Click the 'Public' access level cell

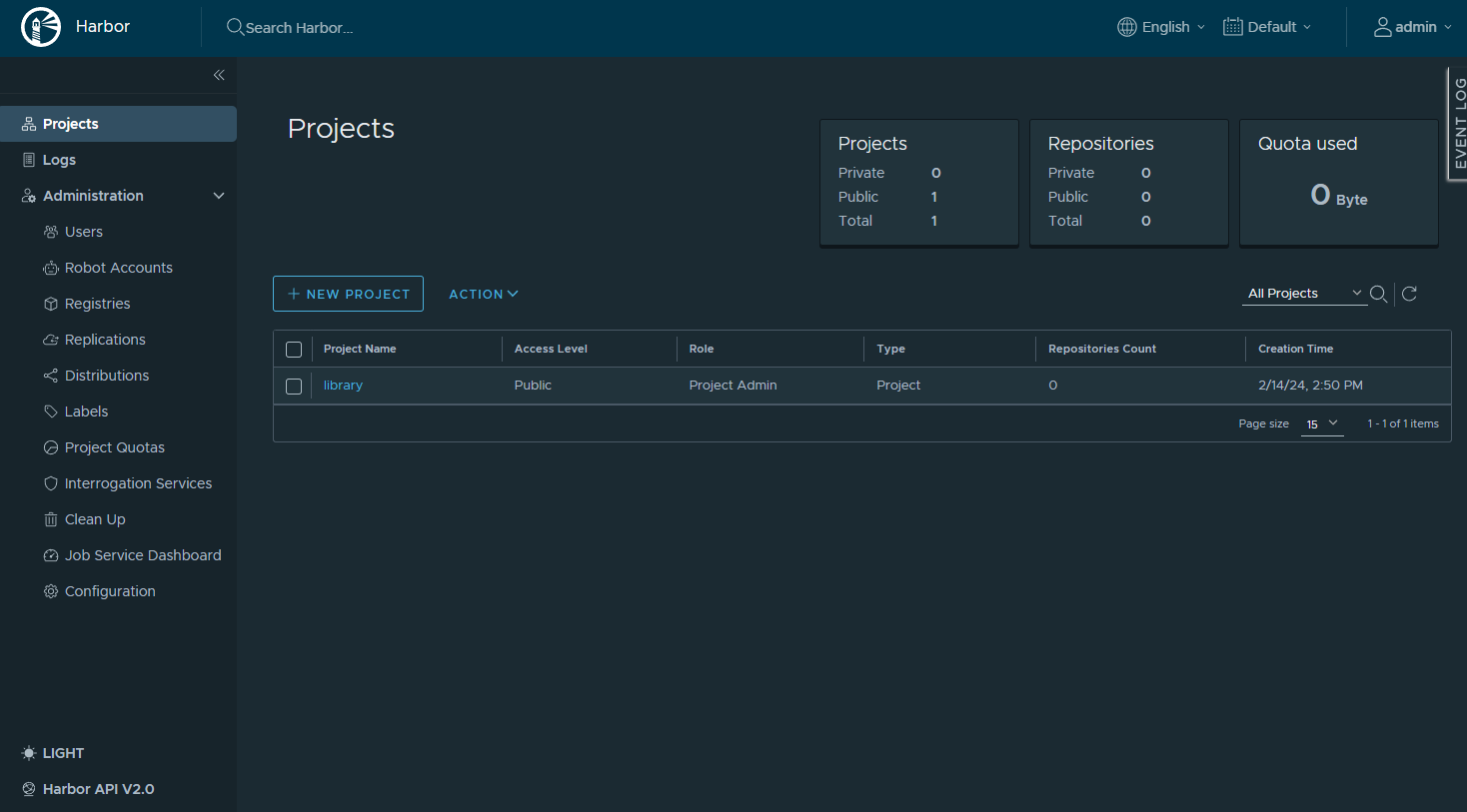pos(533,386)
